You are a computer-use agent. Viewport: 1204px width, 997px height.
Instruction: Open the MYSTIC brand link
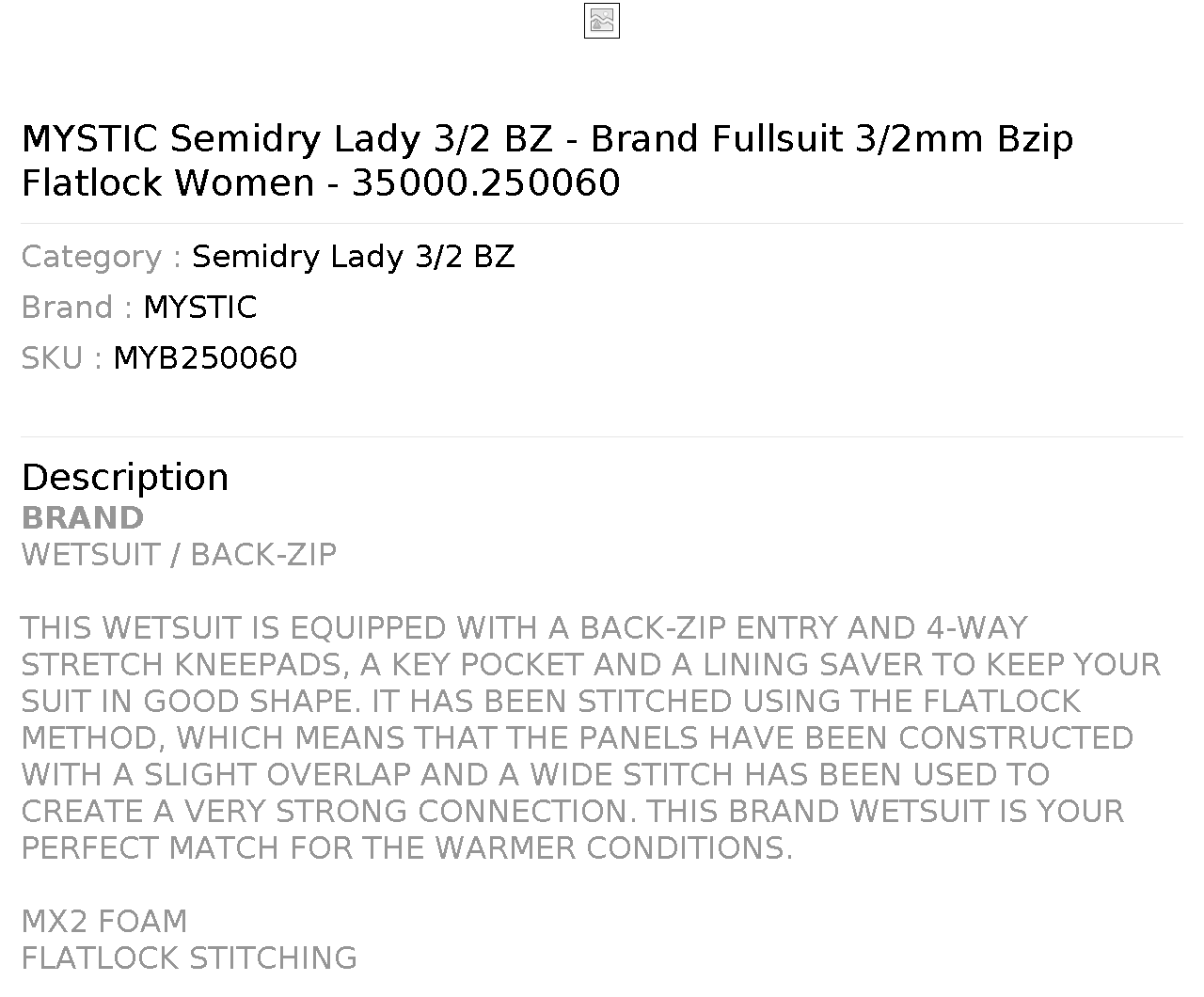(x=200, y=308)
